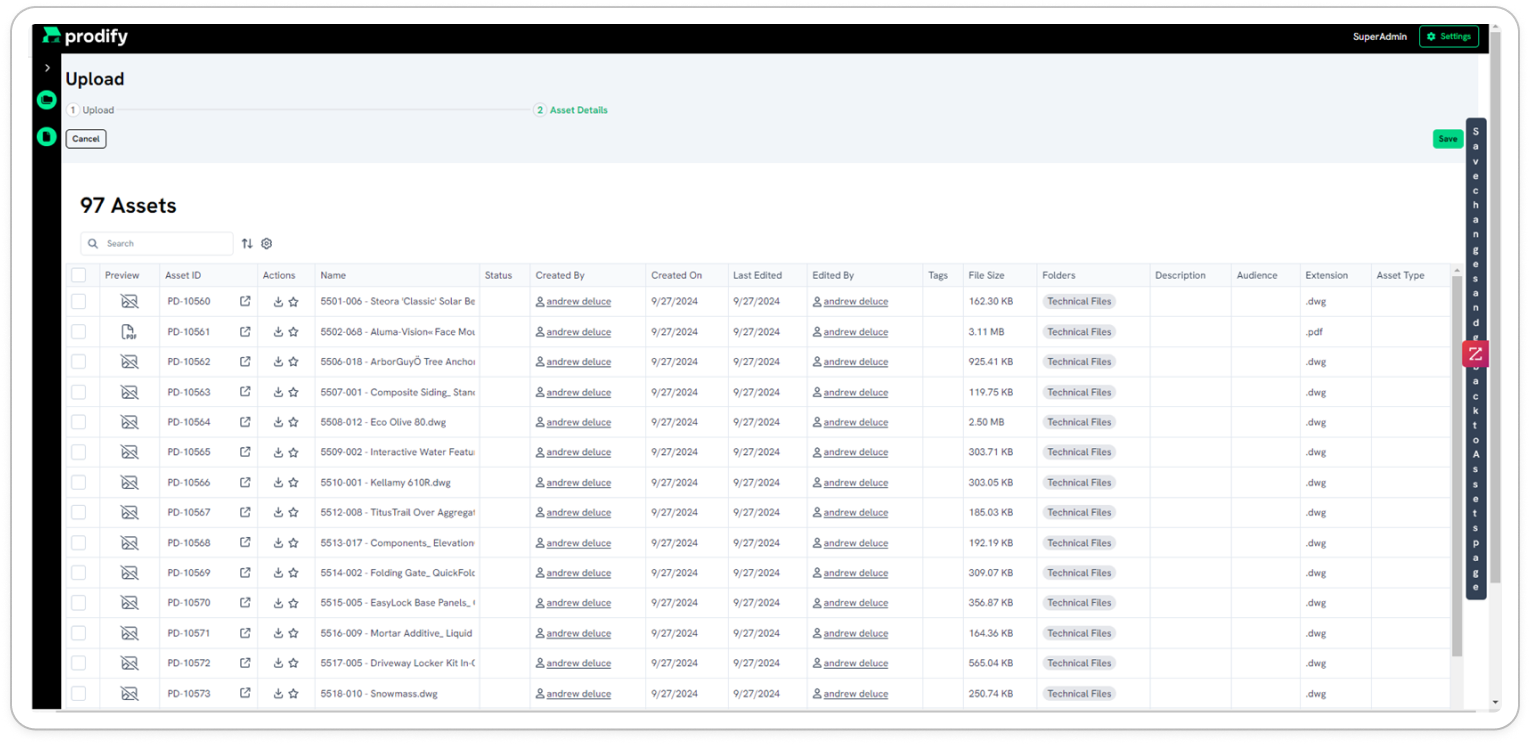1530x745 pixels.
Task: Go to Upload step 1
Action: point(91,110)
